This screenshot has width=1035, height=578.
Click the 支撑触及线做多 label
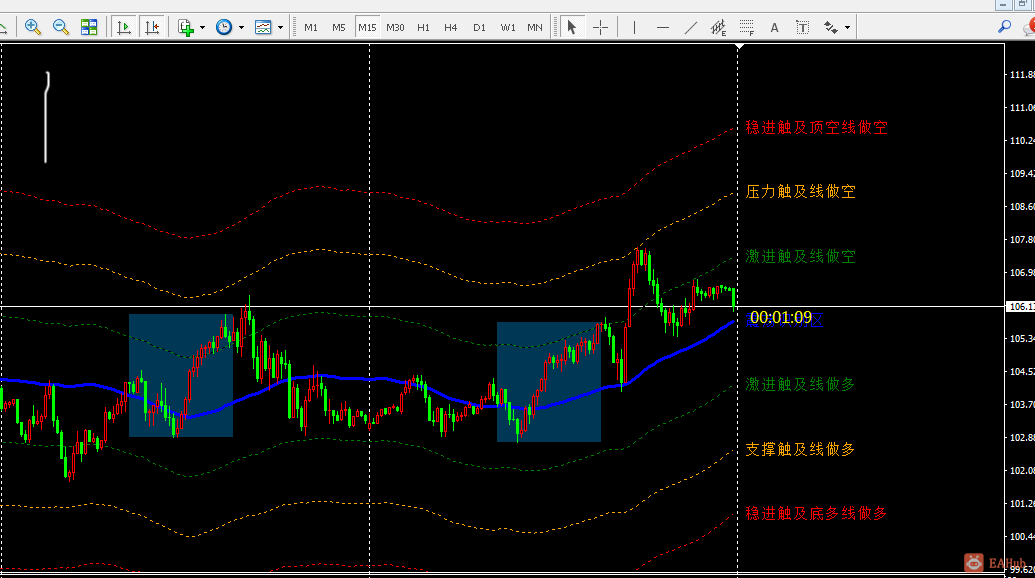801,449
